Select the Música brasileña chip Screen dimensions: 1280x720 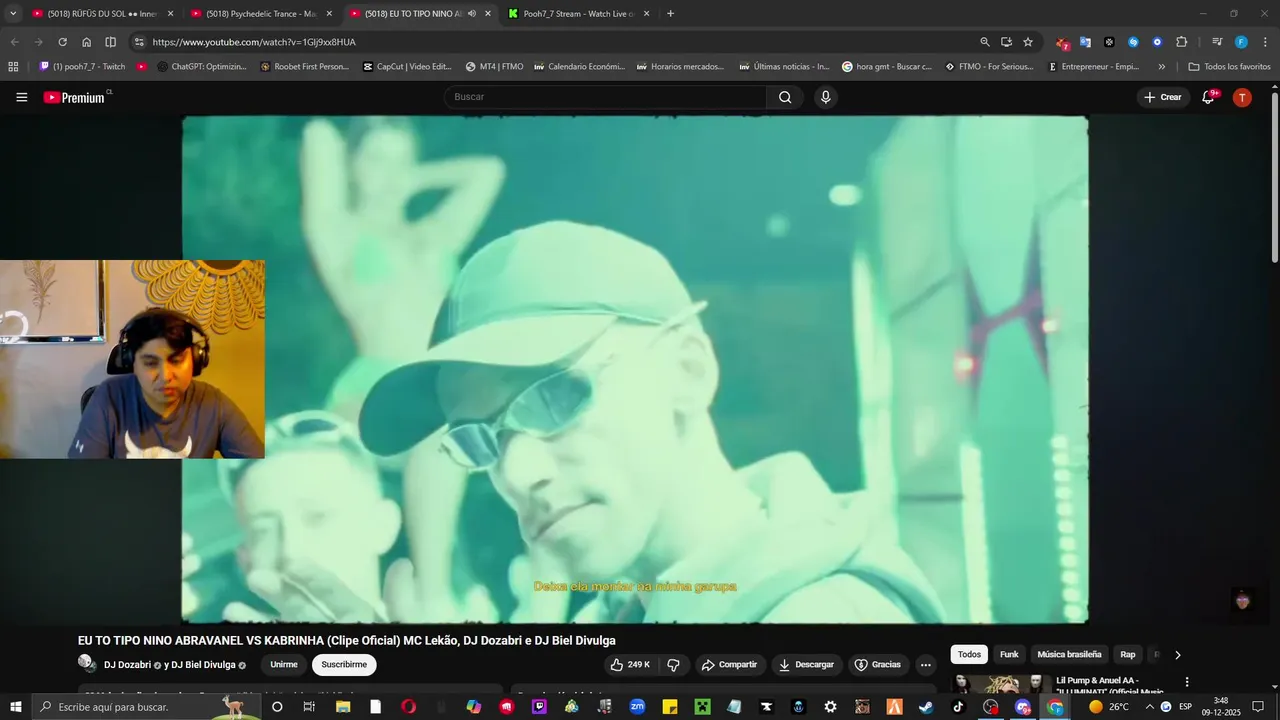point(1069,655)
